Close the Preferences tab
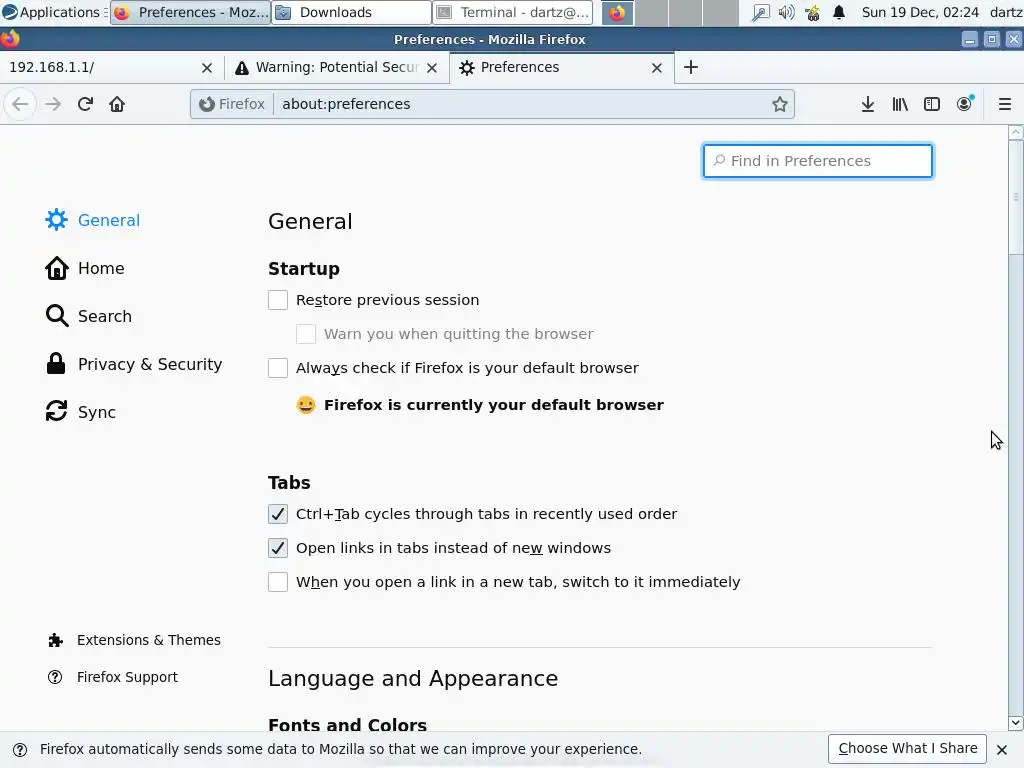 657,68
